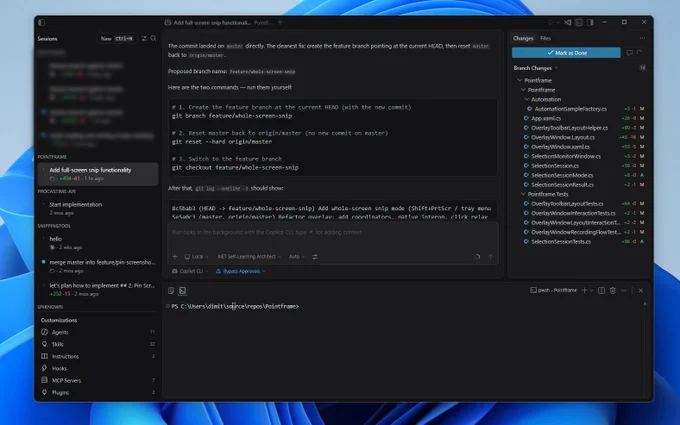Screen dimensions: 680x425
Task: Open OverlayToolbarLayoutHelper.cs change
Action: point(569,128)
